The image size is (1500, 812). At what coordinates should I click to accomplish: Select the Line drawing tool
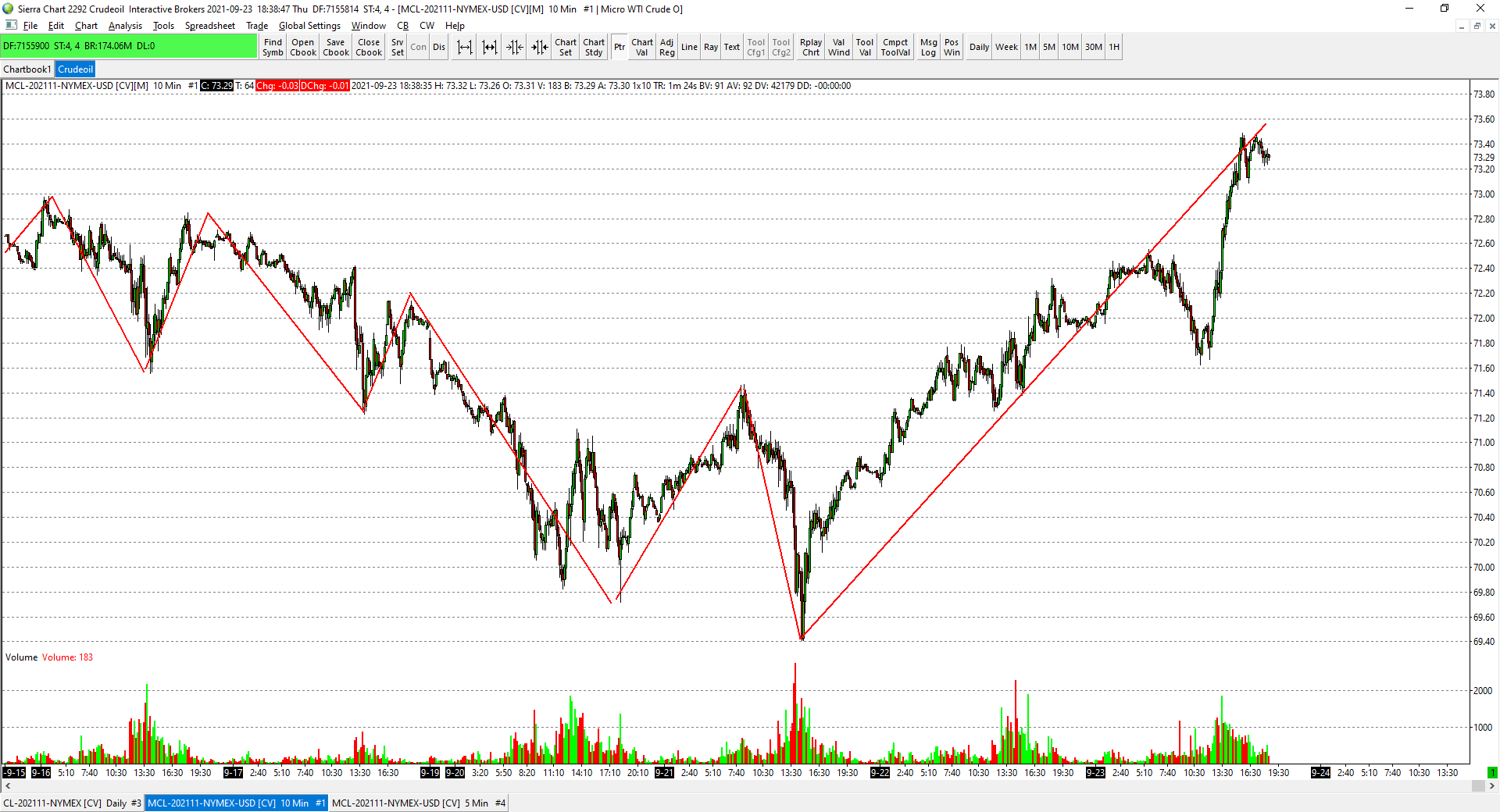tap(689, 48)
